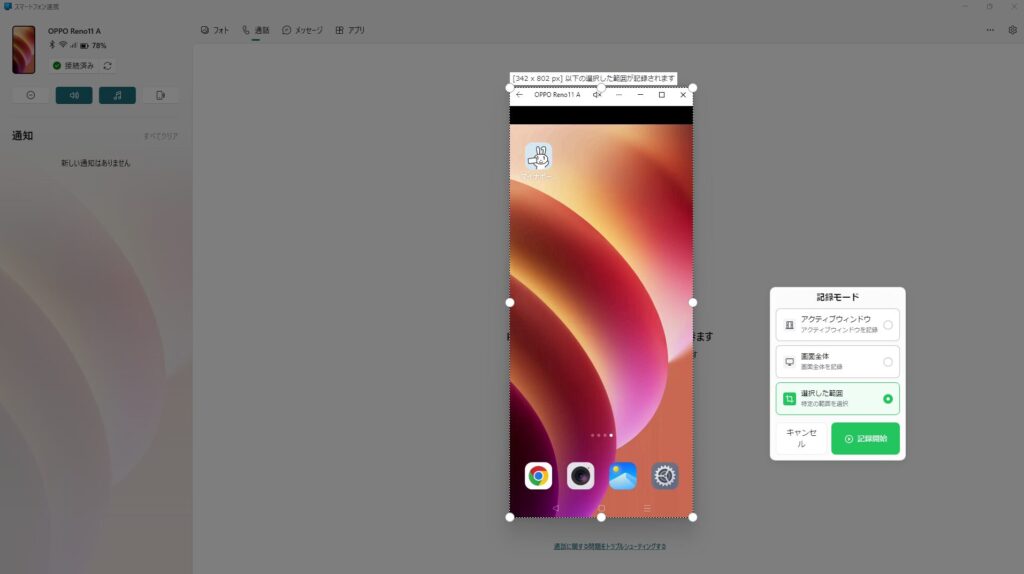The width and height of the screenshot is (1024, 574).
Task: Toggle the do-not-disturb button
Action: click(x=31, y=95)
